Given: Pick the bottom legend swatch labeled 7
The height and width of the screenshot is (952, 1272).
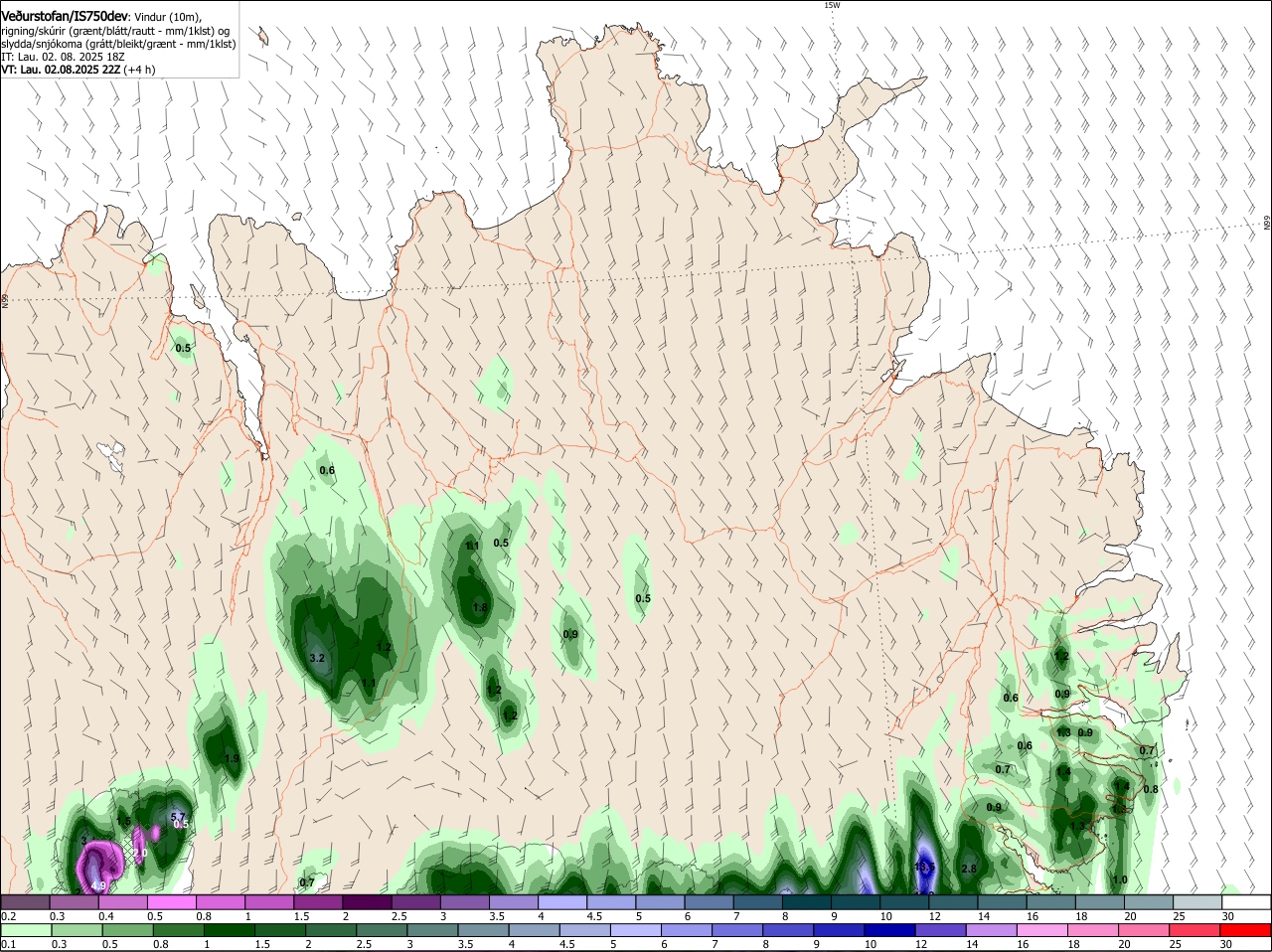Looking at the screenshot, I should [738, 930].
